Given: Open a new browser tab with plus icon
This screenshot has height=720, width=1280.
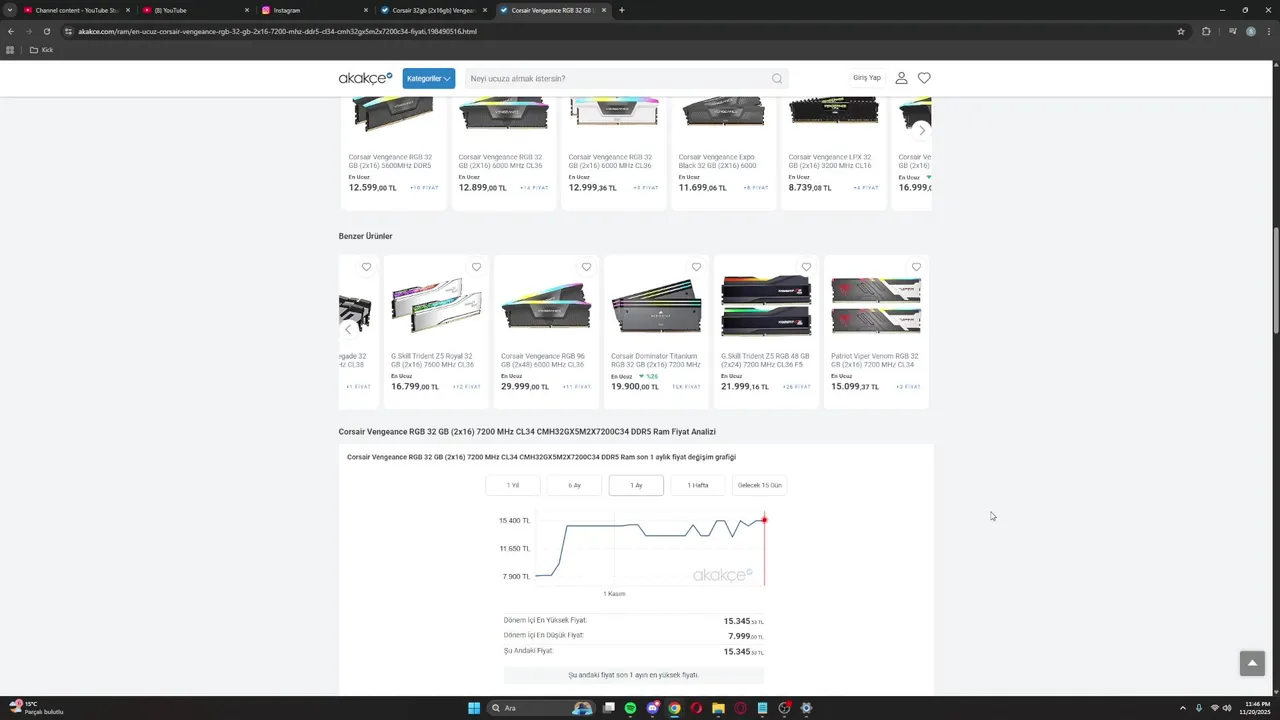Looking at the screenshot, I should (622, 10).
